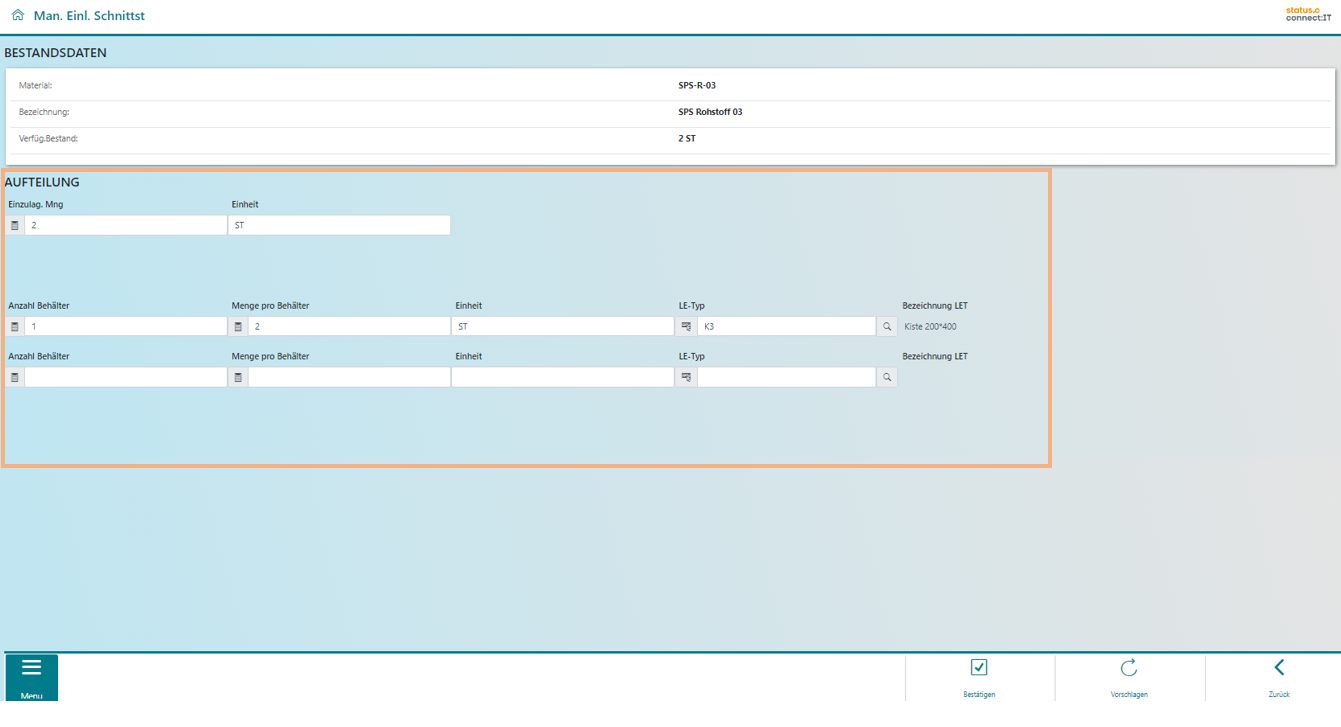This screenshot has height=727, width=1341.
Task: Click magnifier icon beside empty LE-Typ field
Action: [887, 378]
